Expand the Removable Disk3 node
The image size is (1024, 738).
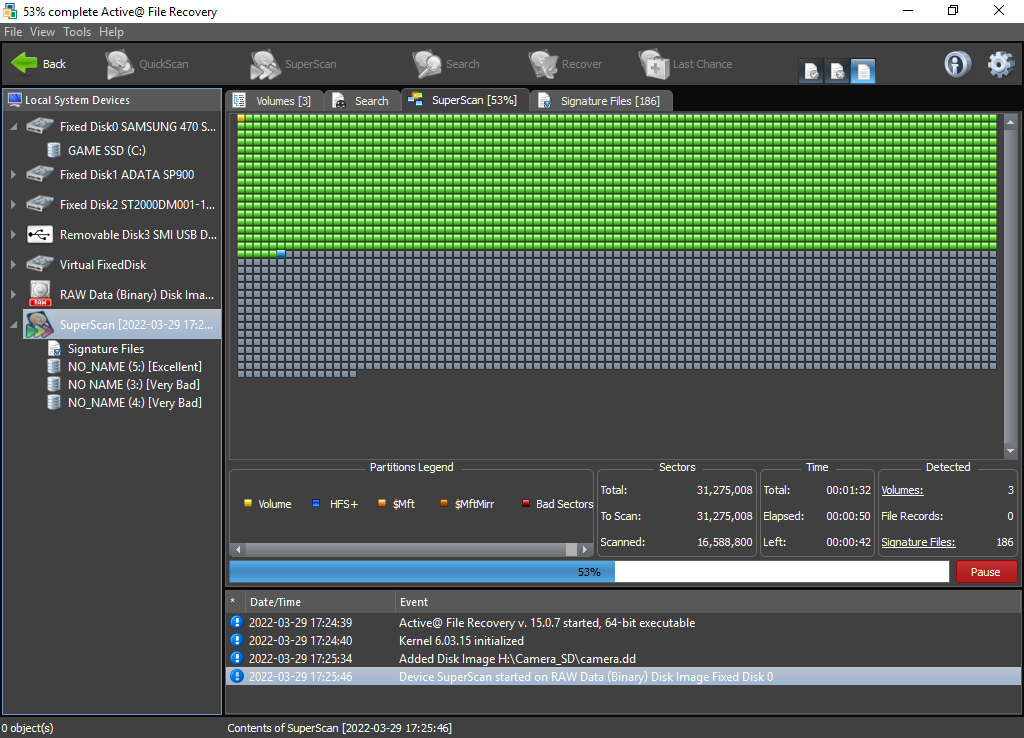click(13, 234)
